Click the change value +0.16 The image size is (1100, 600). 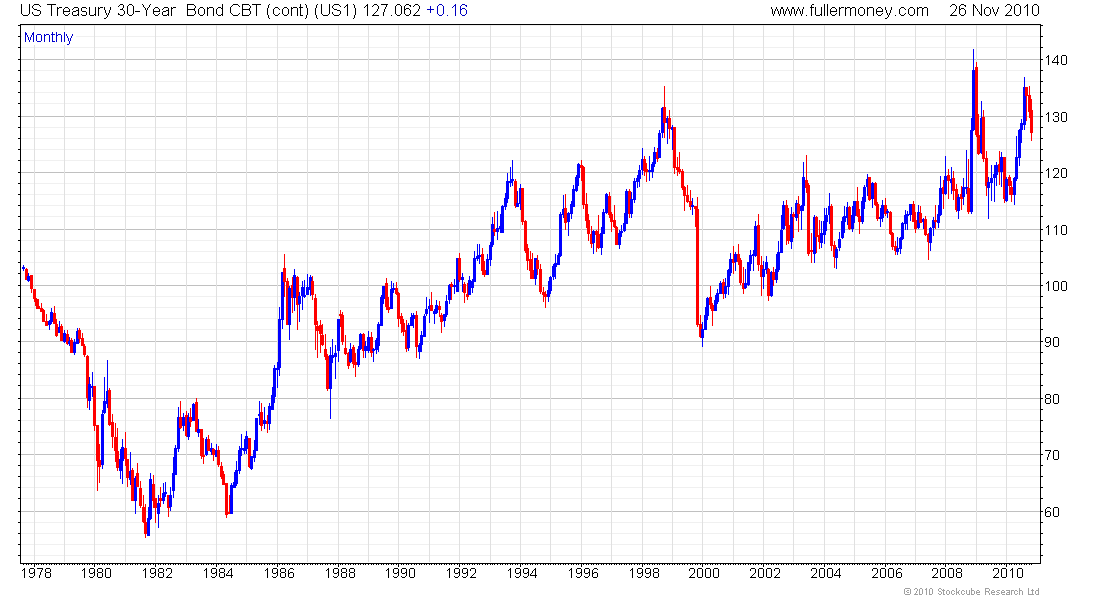(447, 11)
